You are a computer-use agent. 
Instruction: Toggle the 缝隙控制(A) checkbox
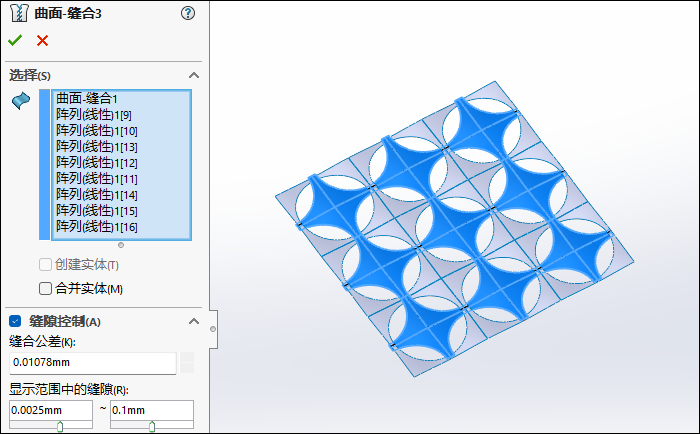15,321
